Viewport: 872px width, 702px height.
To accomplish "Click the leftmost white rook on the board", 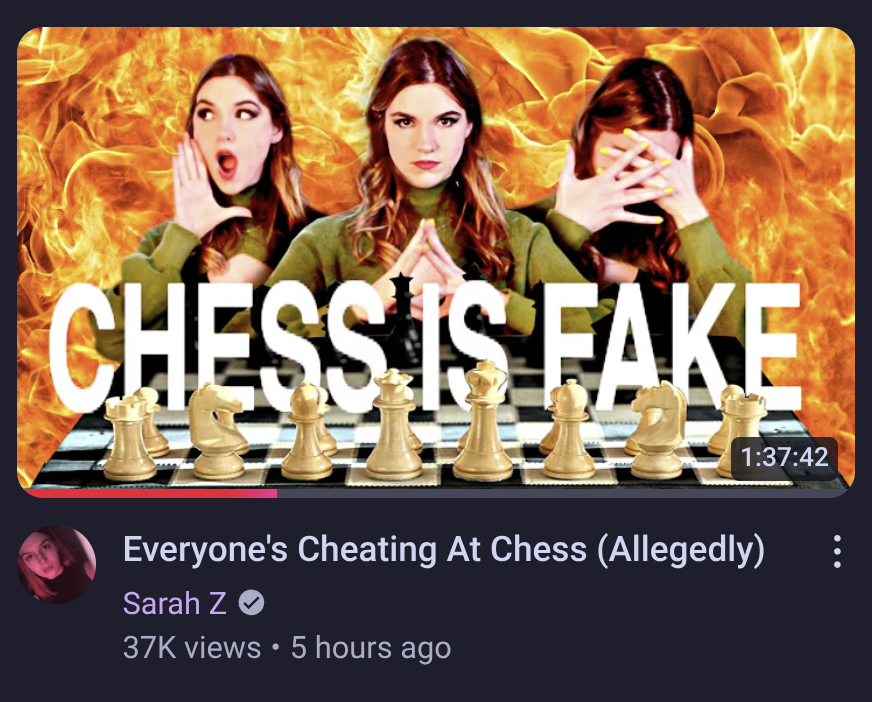I will (x=130, y=438).
